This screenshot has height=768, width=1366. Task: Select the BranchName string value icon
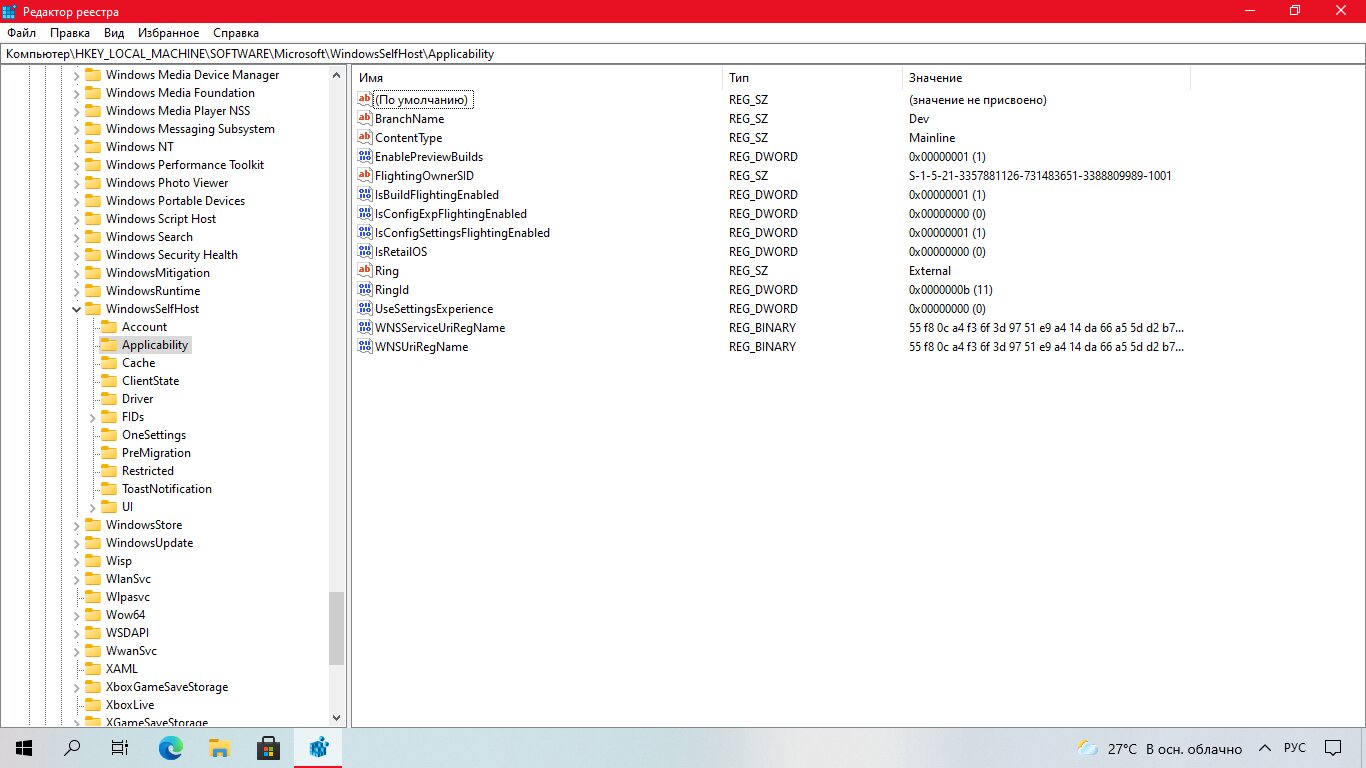(365, 119)
